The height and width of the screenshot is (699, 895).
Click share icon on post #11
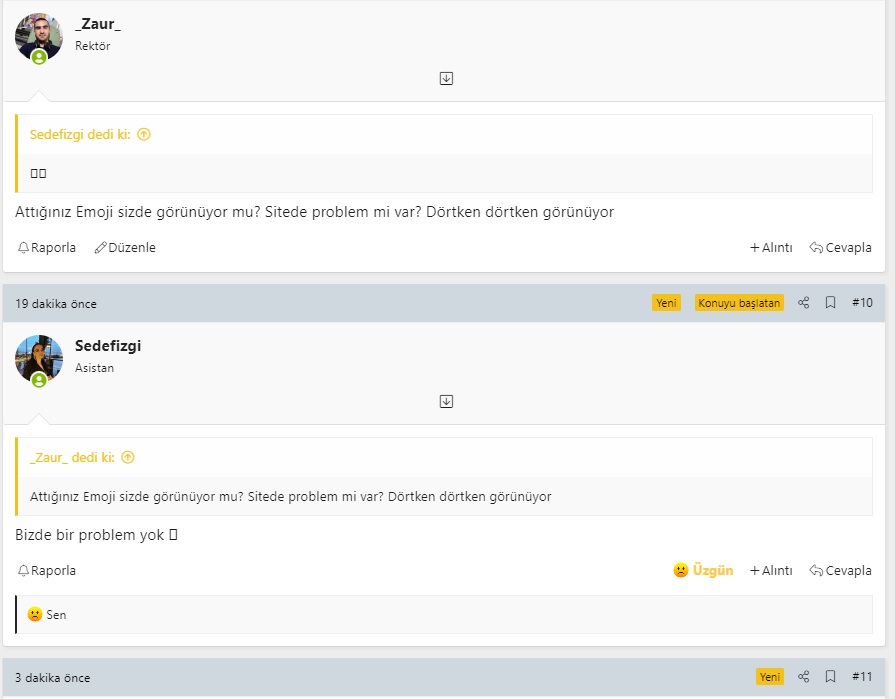804,677
